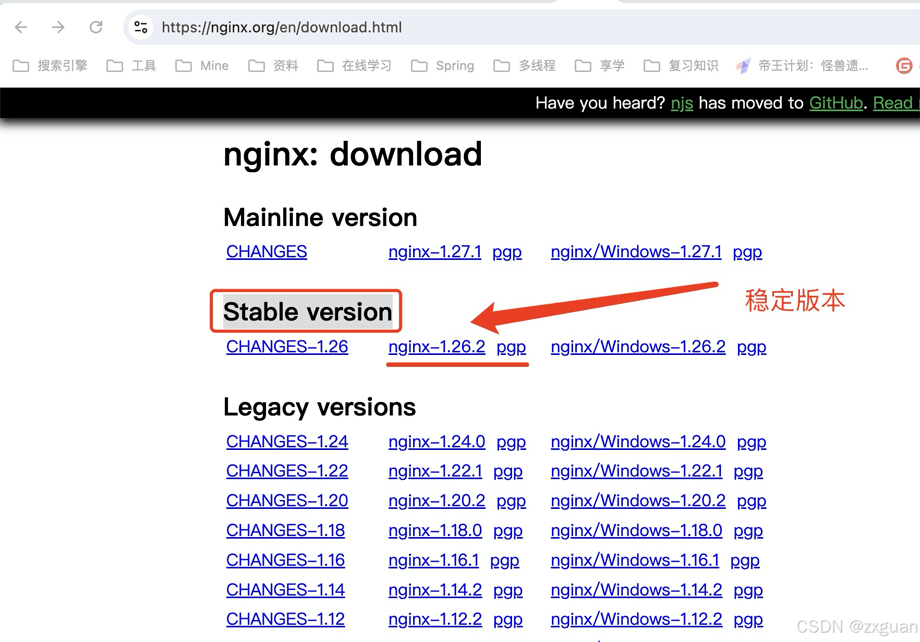Click the red G bookmark icon
Viewport: 920px width, 642px height.
click(904, 66)
